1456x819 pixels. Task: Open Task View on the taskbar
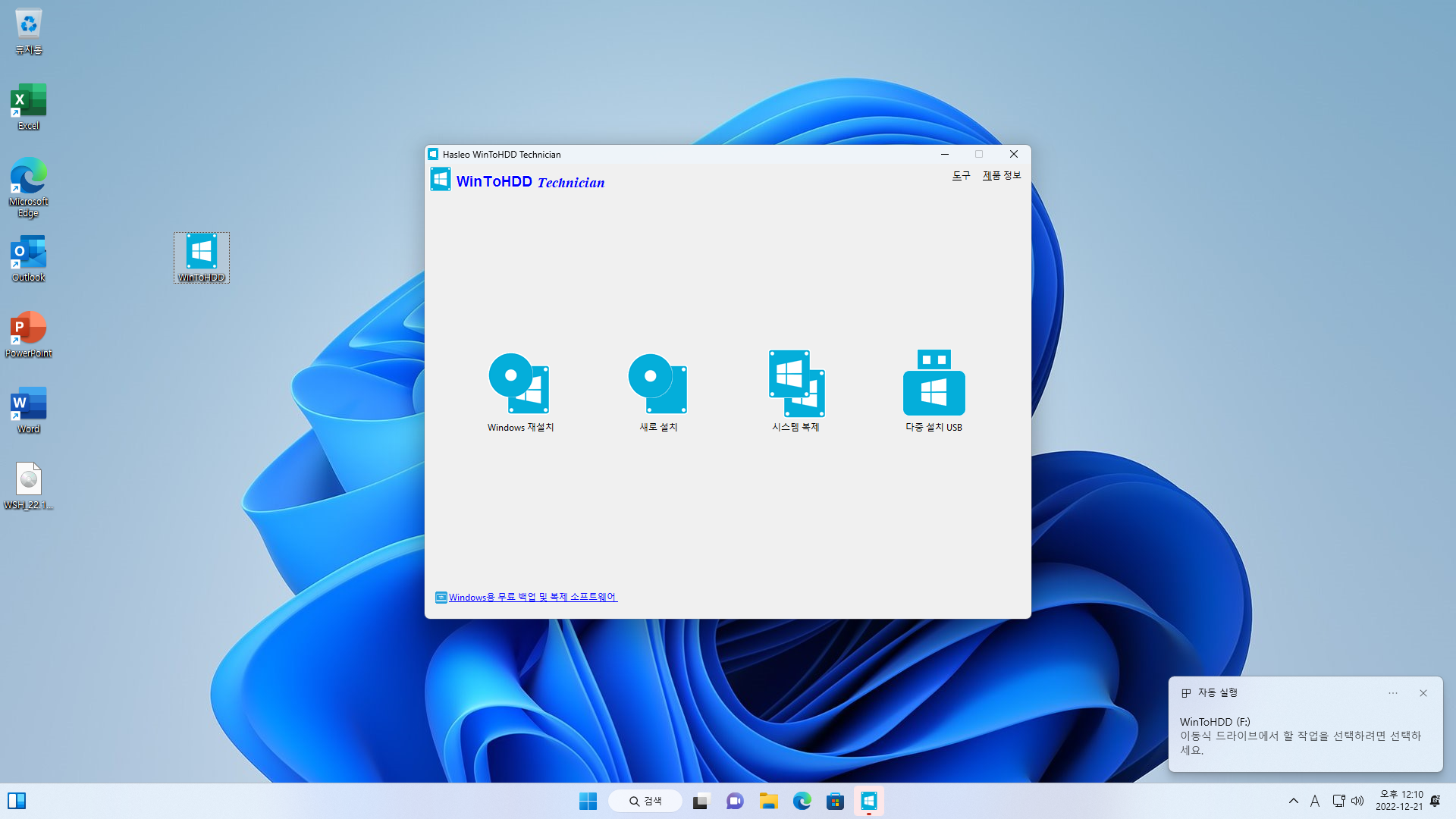(x=701, y=801)
